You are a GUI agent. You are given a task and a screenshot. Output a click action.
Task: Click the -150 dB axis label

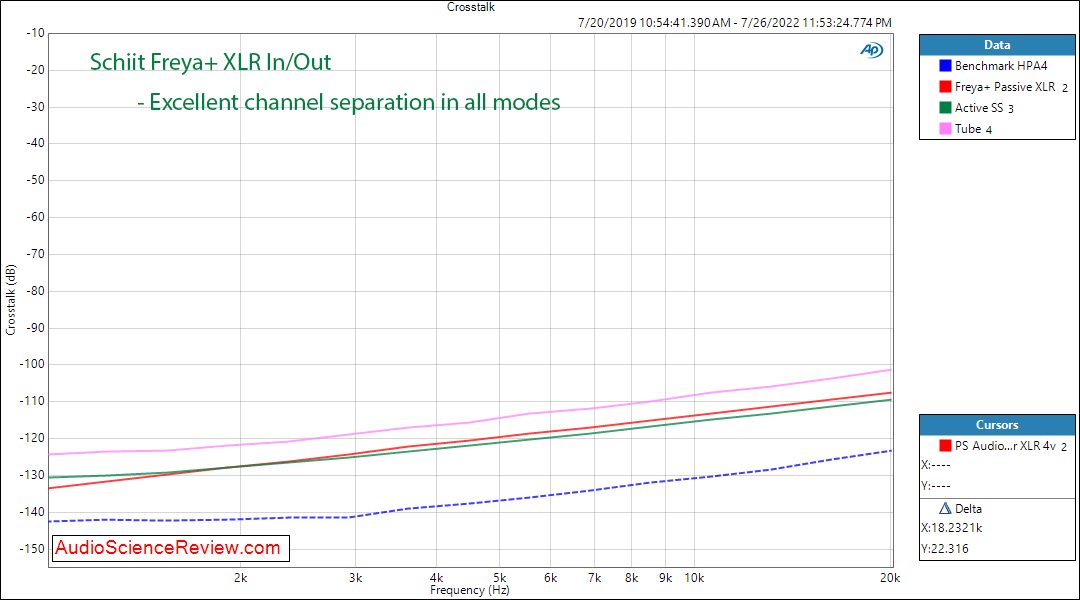click(32, 549)
